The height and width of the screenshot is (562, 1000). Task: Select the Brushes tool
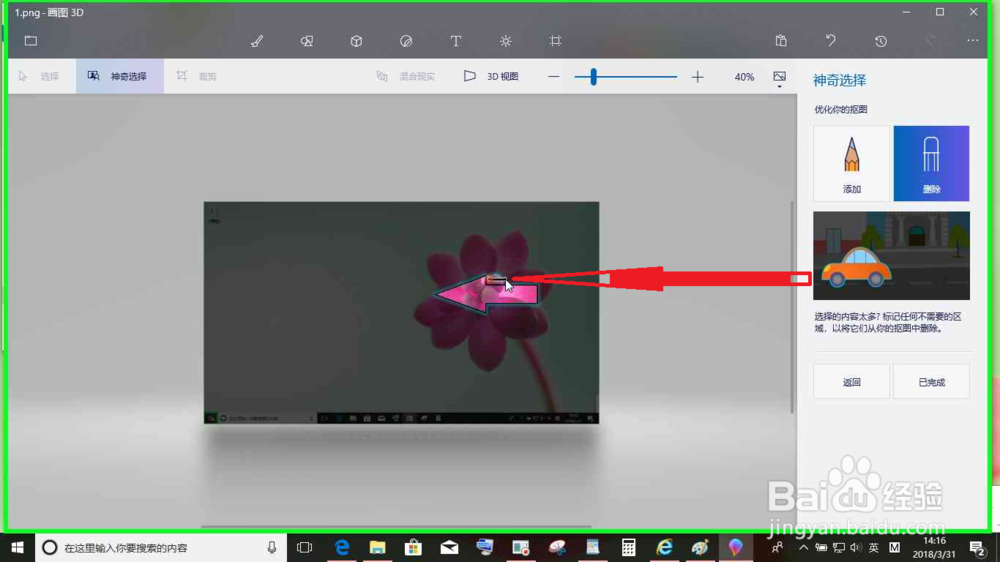tap(257, 41)
